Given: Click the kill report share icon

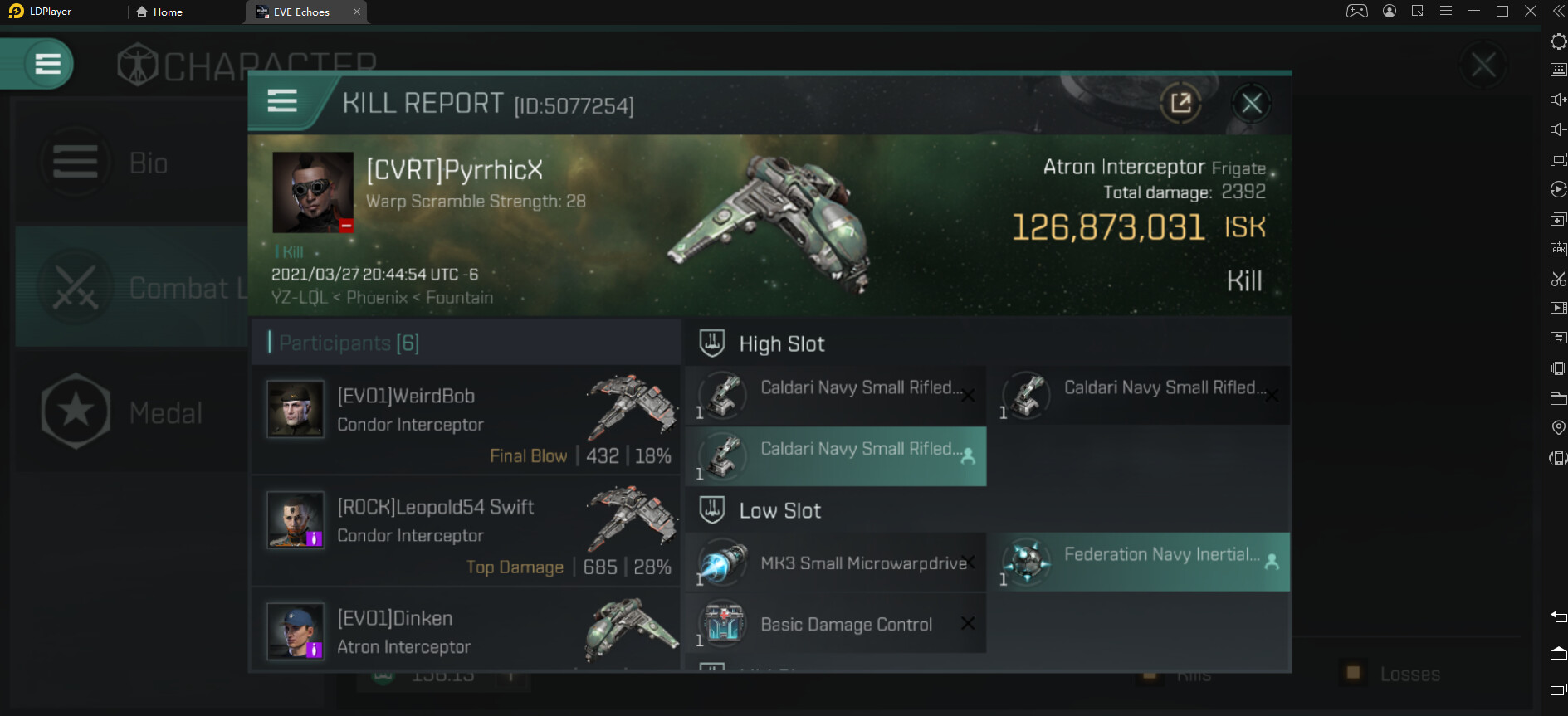Looking at the screenshot, I should coord(1180,104).
